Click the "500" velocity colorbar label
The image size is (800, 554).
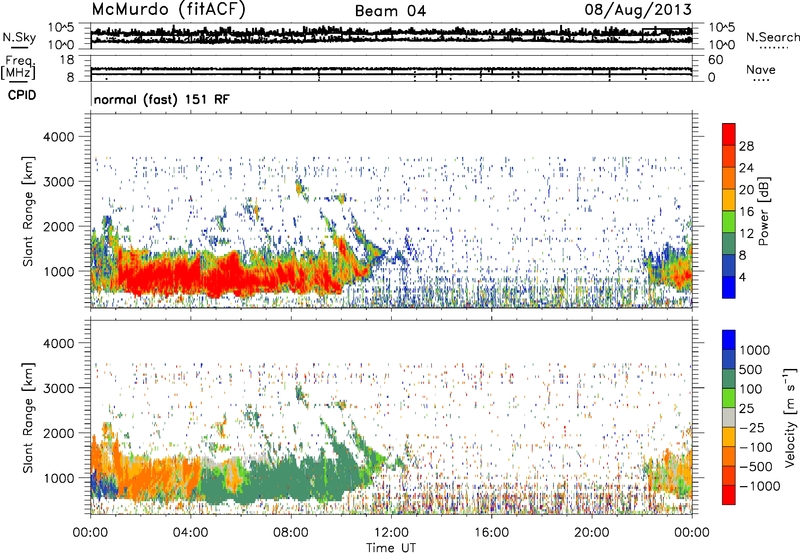click(751, 370)
